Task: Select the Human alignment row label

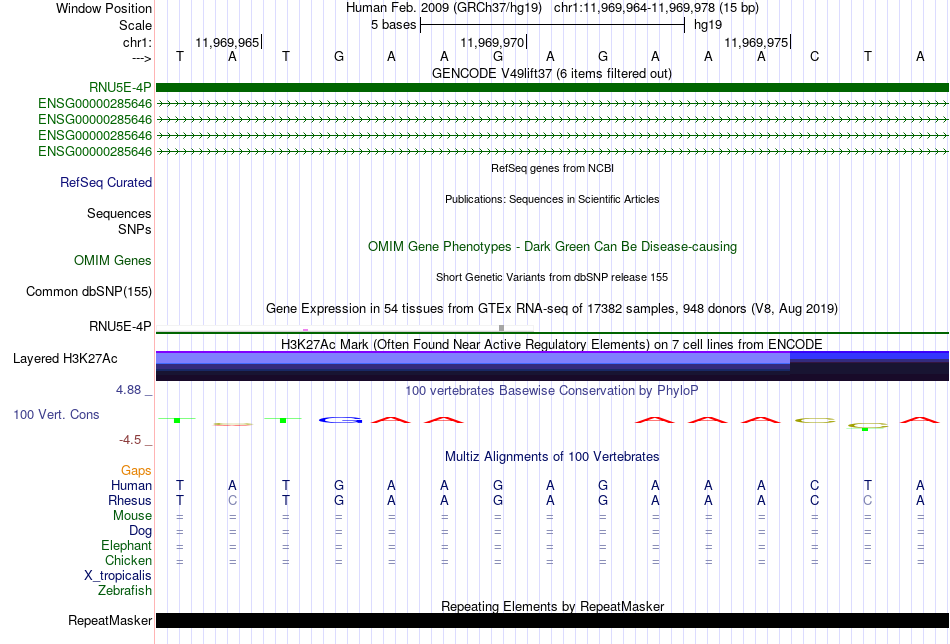Action: pyautogui.click(x=131, y=485)
